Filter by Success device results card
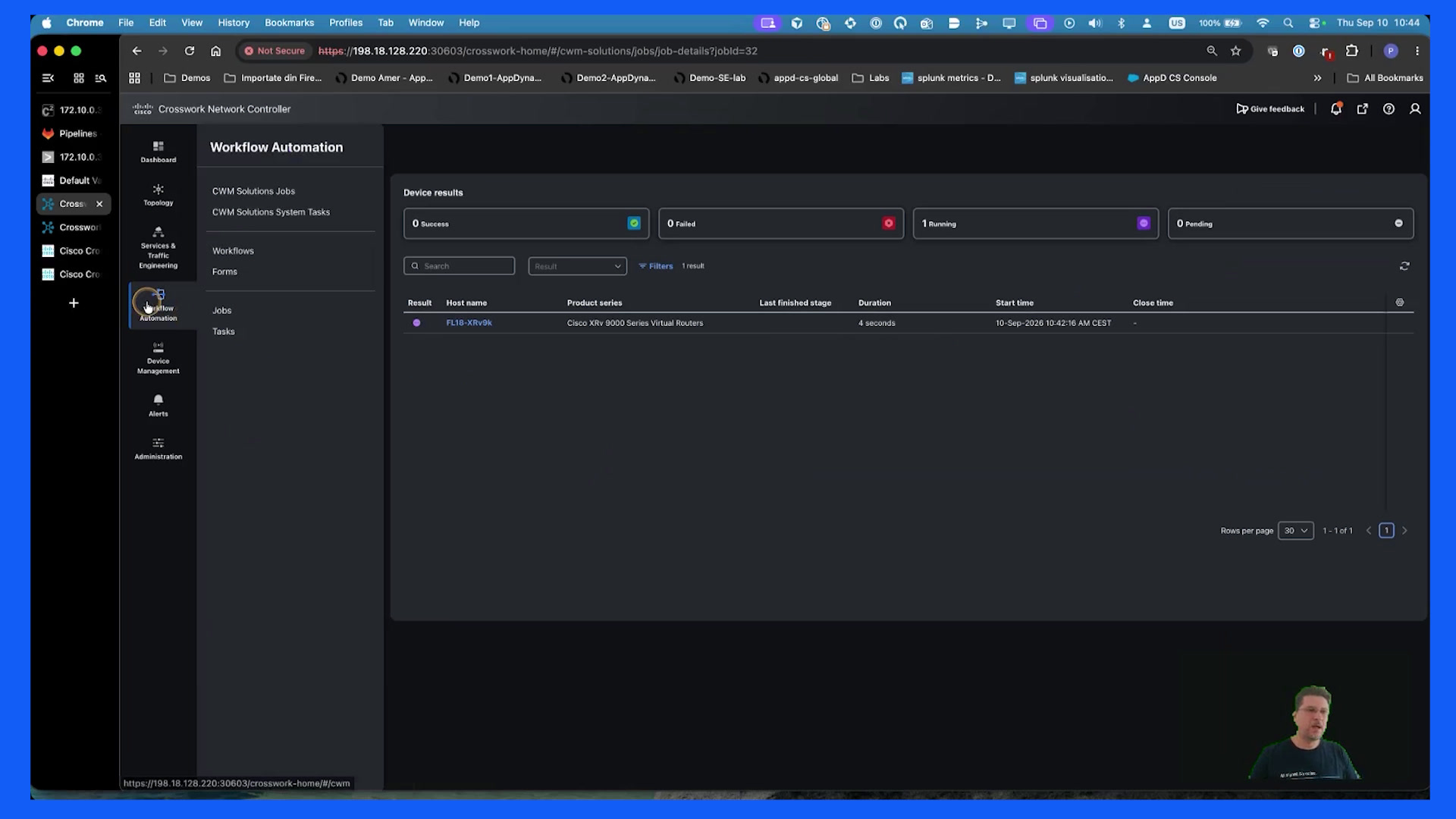This screenshot has width=1456, height=819. [x=526, y=224]
